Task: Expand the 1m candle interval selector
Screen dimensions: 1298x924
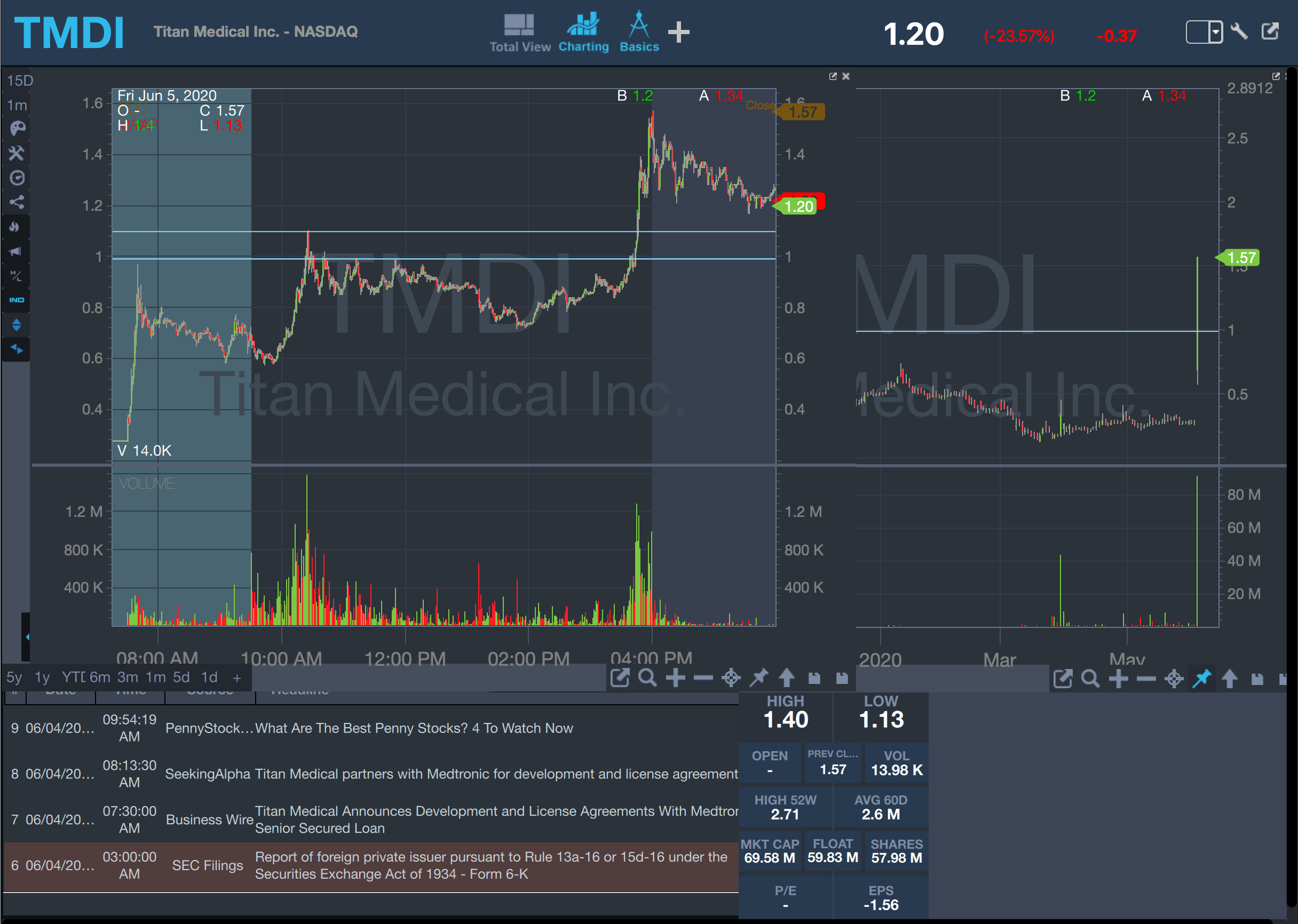Action: pyautogui.click(x=17, y=105)
